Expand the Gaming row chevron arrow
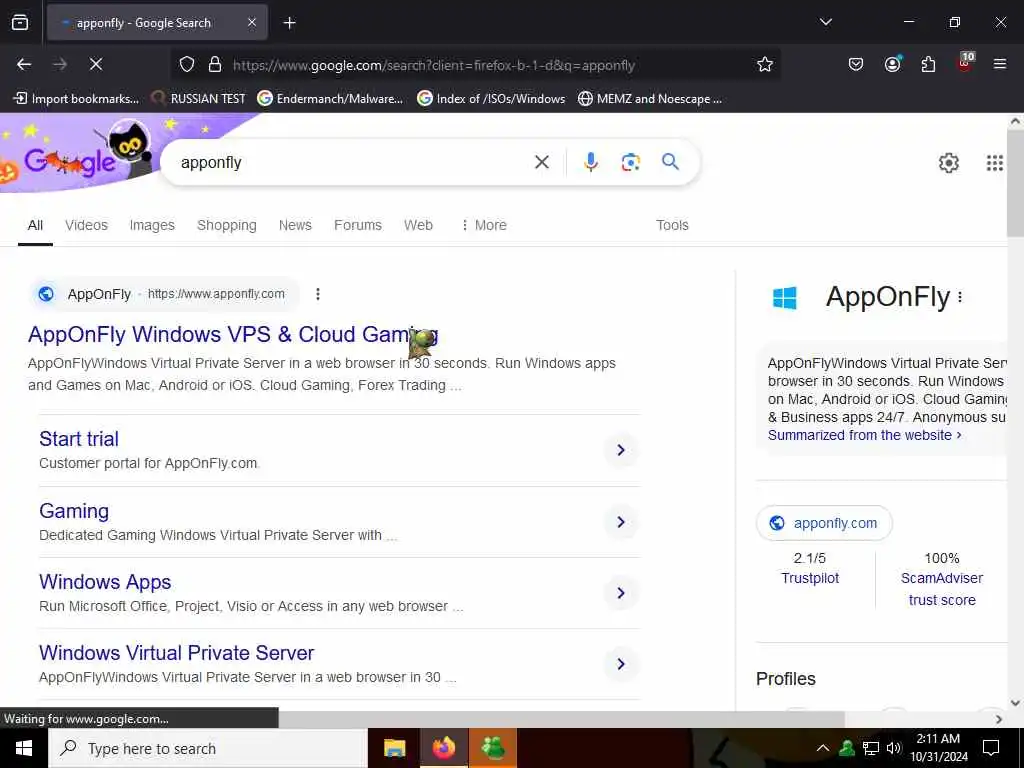This screenshot has height=768, width=1024. coord(620,522)
